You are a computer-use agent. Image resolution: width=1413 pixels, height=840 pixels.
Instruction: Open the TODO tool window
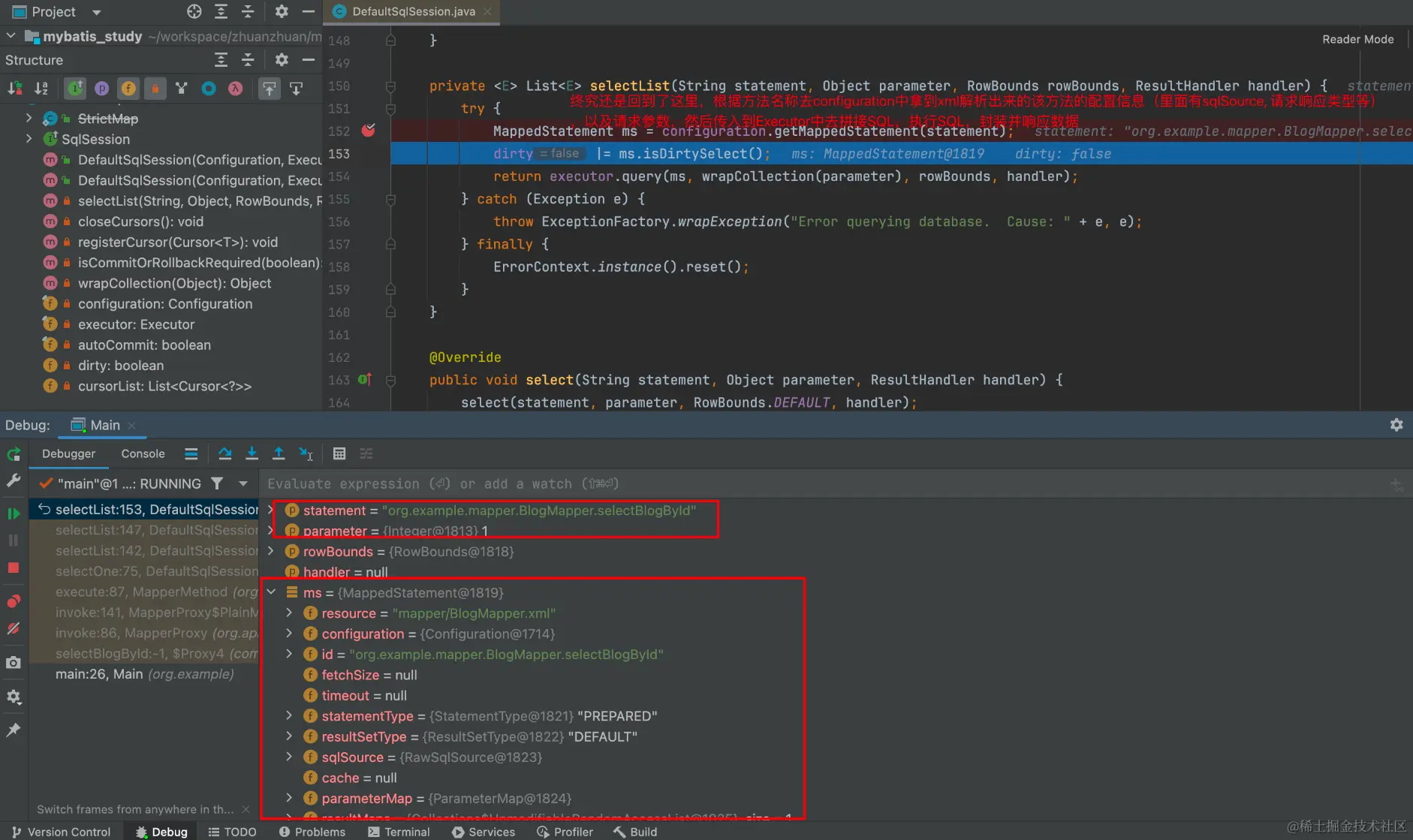tap(233, 832)
